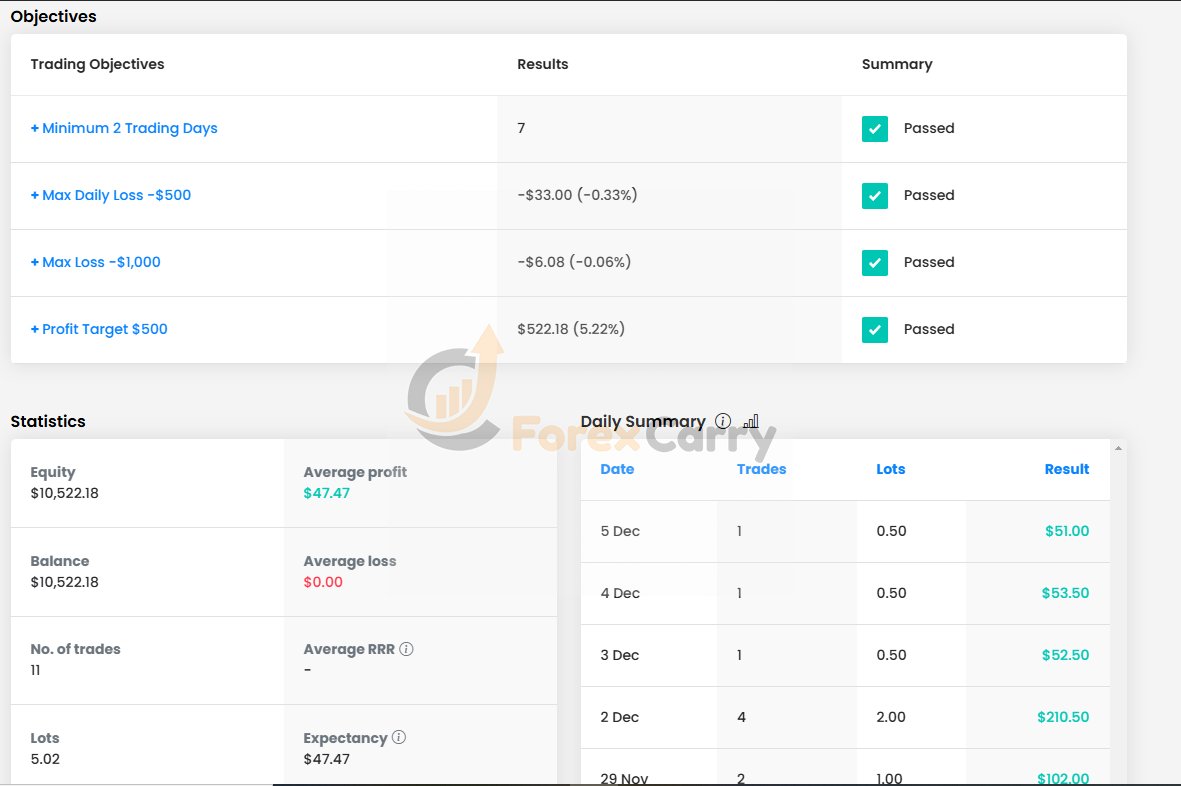The image size is (1181, 786).
Task: Select the 5 Dec date cell
Action: [620, 531]
